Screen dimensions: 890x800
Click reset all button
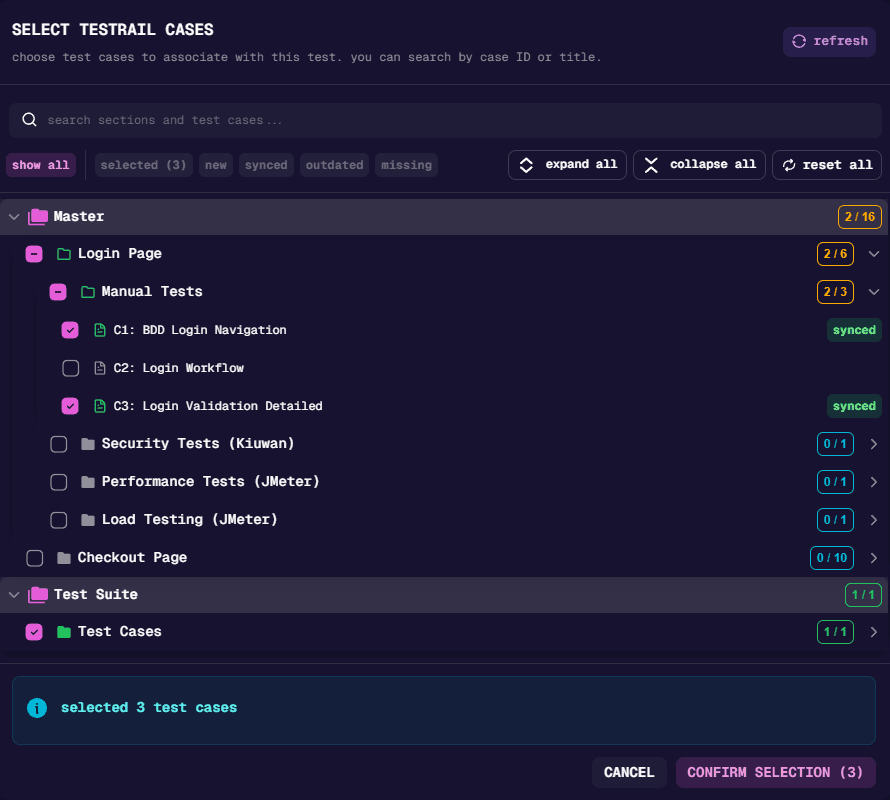826,165
